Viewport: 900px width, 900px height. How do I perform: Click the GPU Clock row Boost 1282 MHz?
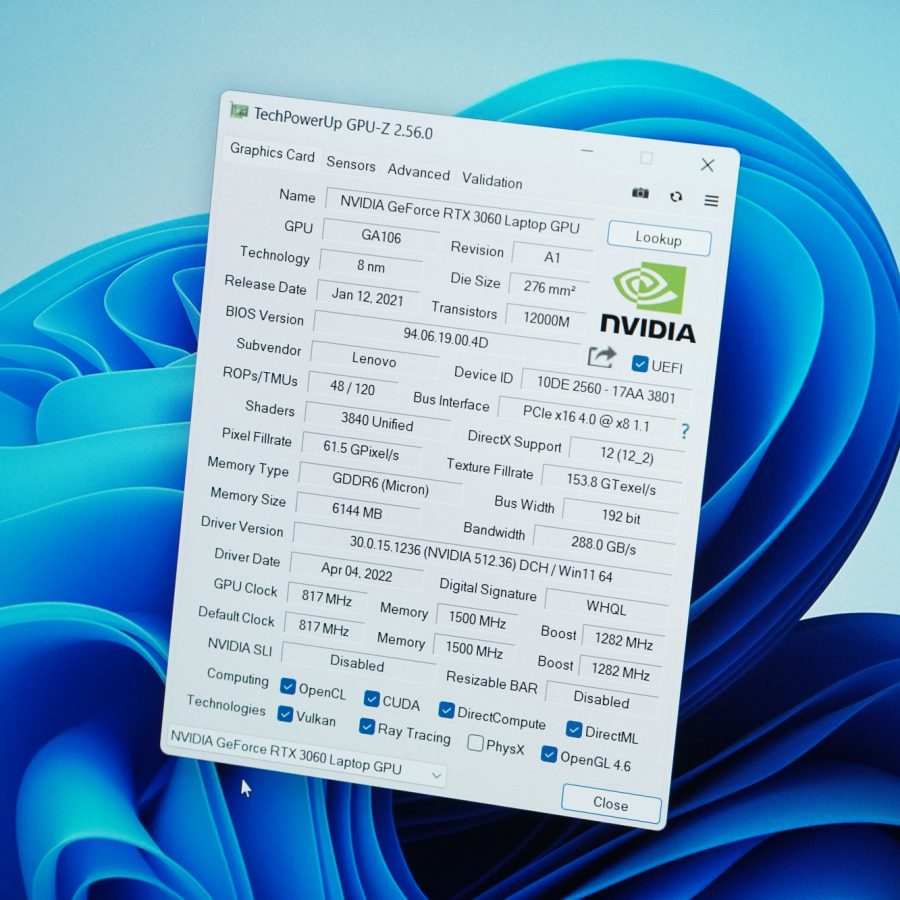point(623,640)
